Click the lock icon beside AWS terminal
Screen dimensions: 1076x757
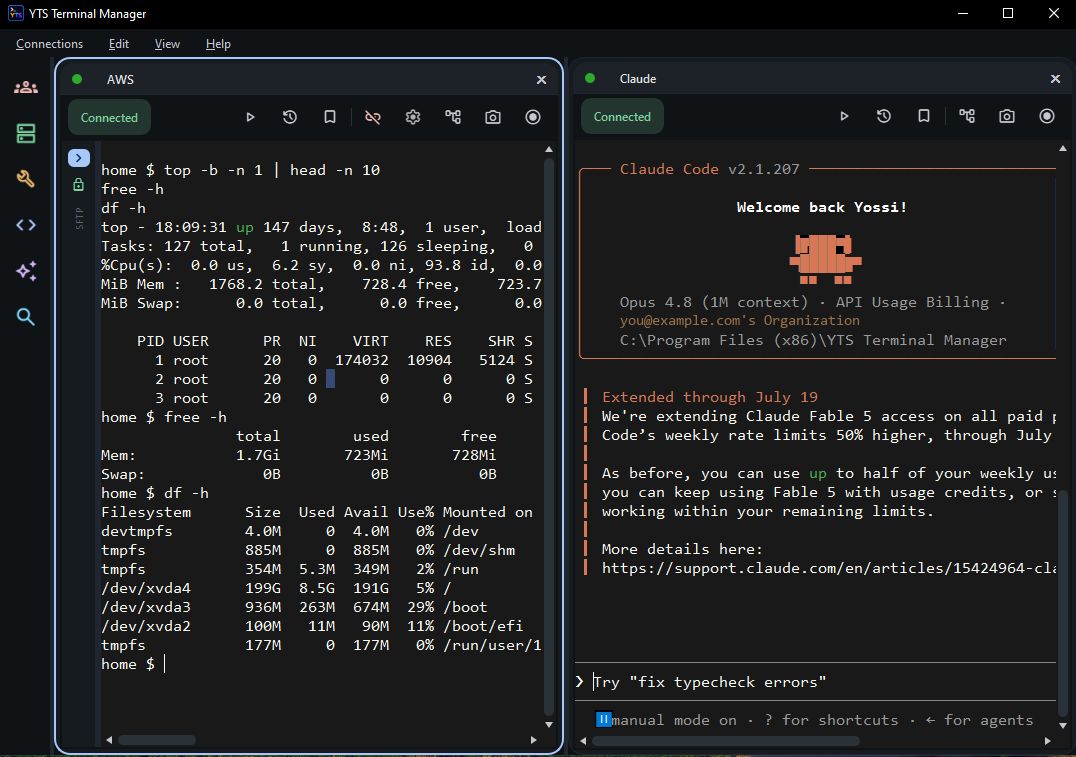79,185
